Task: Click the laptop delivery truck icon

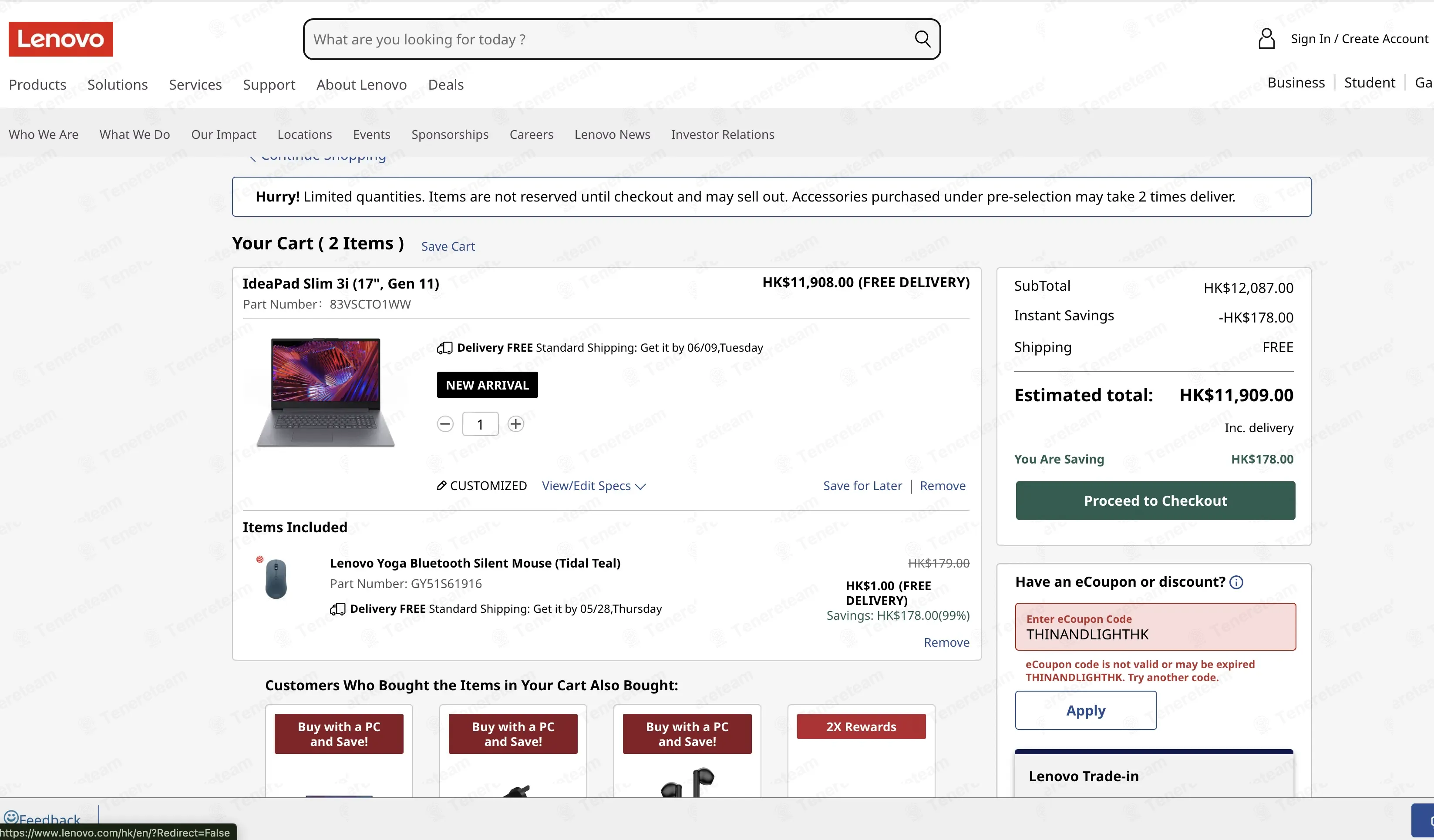Action: click(x=444, y=347)
